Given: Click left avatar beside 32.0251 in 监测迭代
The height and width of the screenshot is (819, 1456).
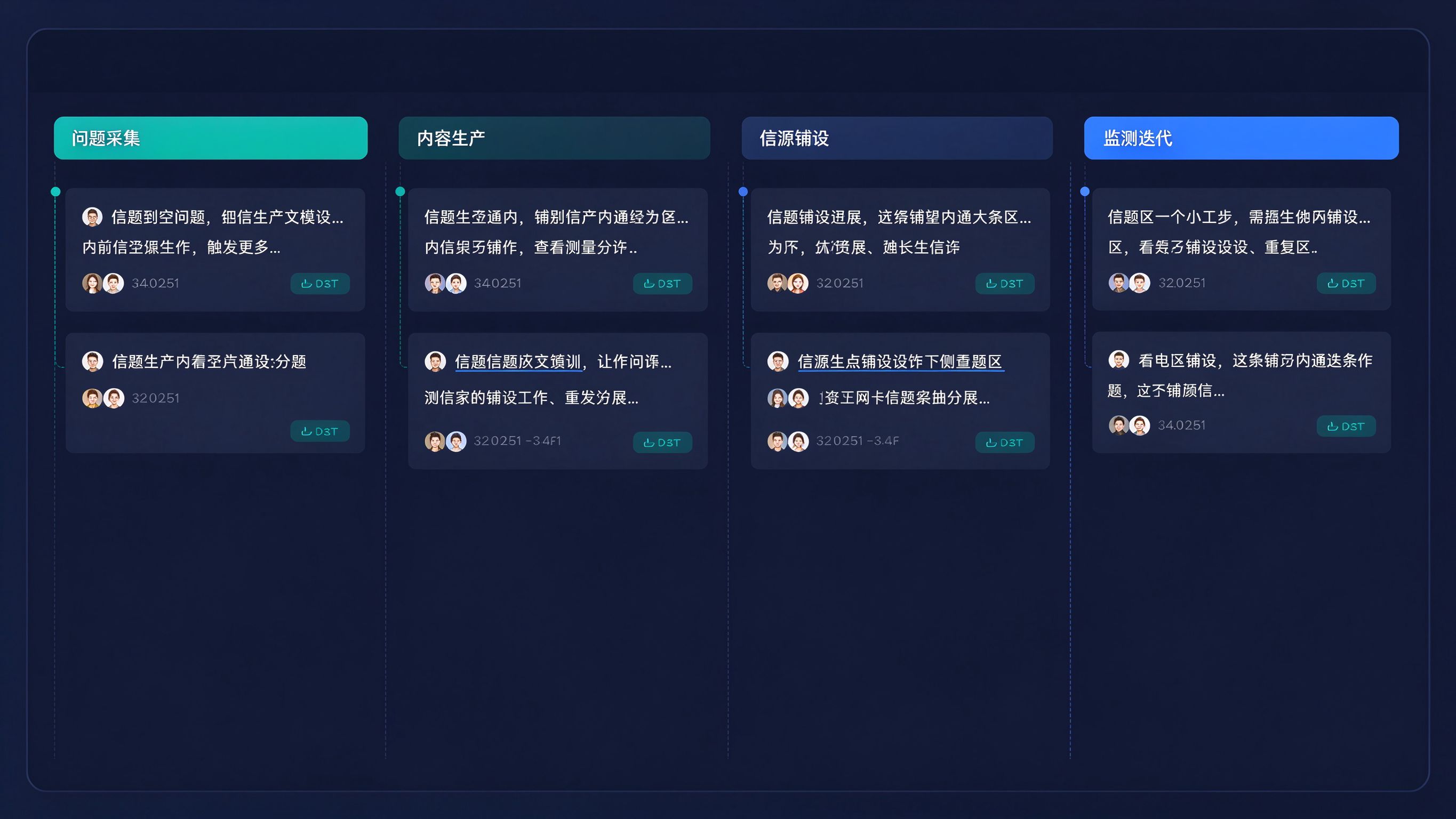Looking at the screenshot, I should [1118, 283].
